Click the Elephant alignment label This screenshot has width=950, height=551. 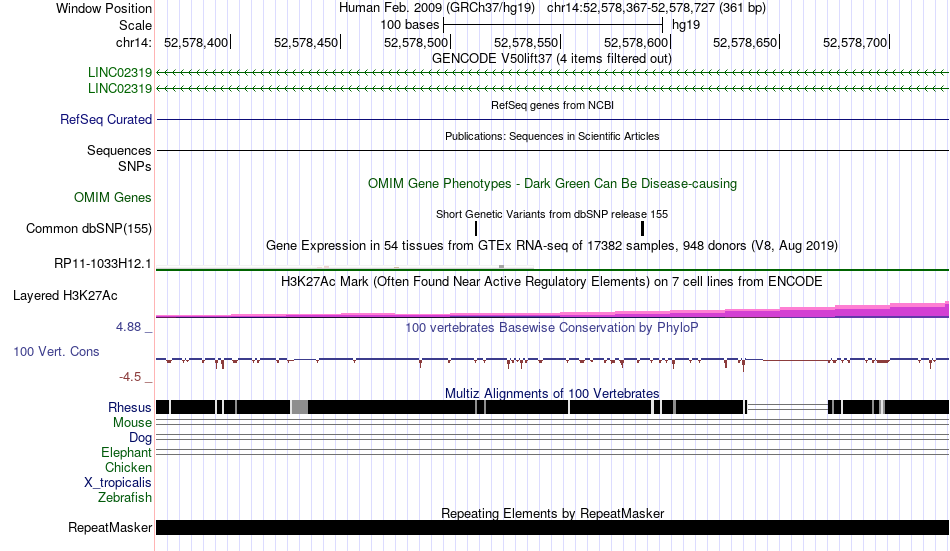[127, 453]
